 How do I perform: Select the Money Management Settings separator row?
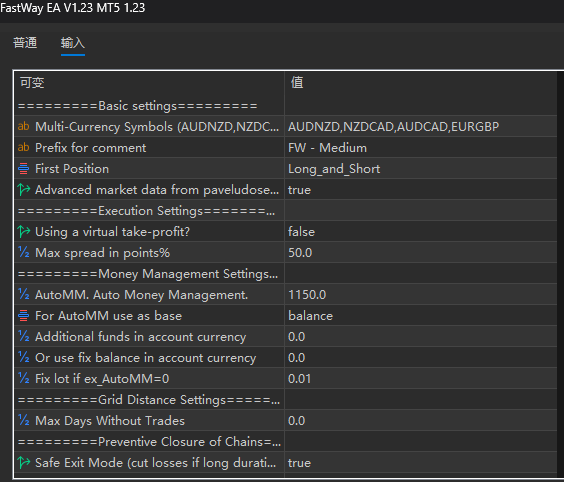[x=286, y=274]
